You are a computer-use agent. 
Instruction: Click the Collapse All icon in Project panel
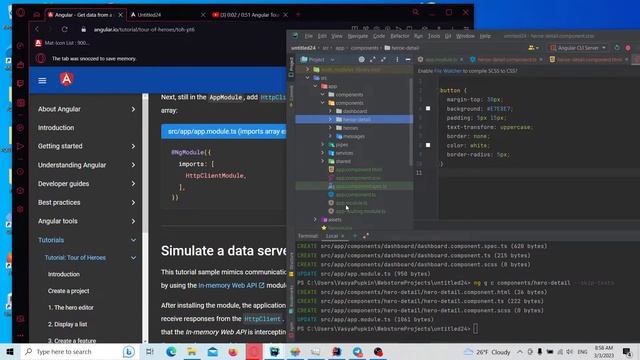pos(383,60)
